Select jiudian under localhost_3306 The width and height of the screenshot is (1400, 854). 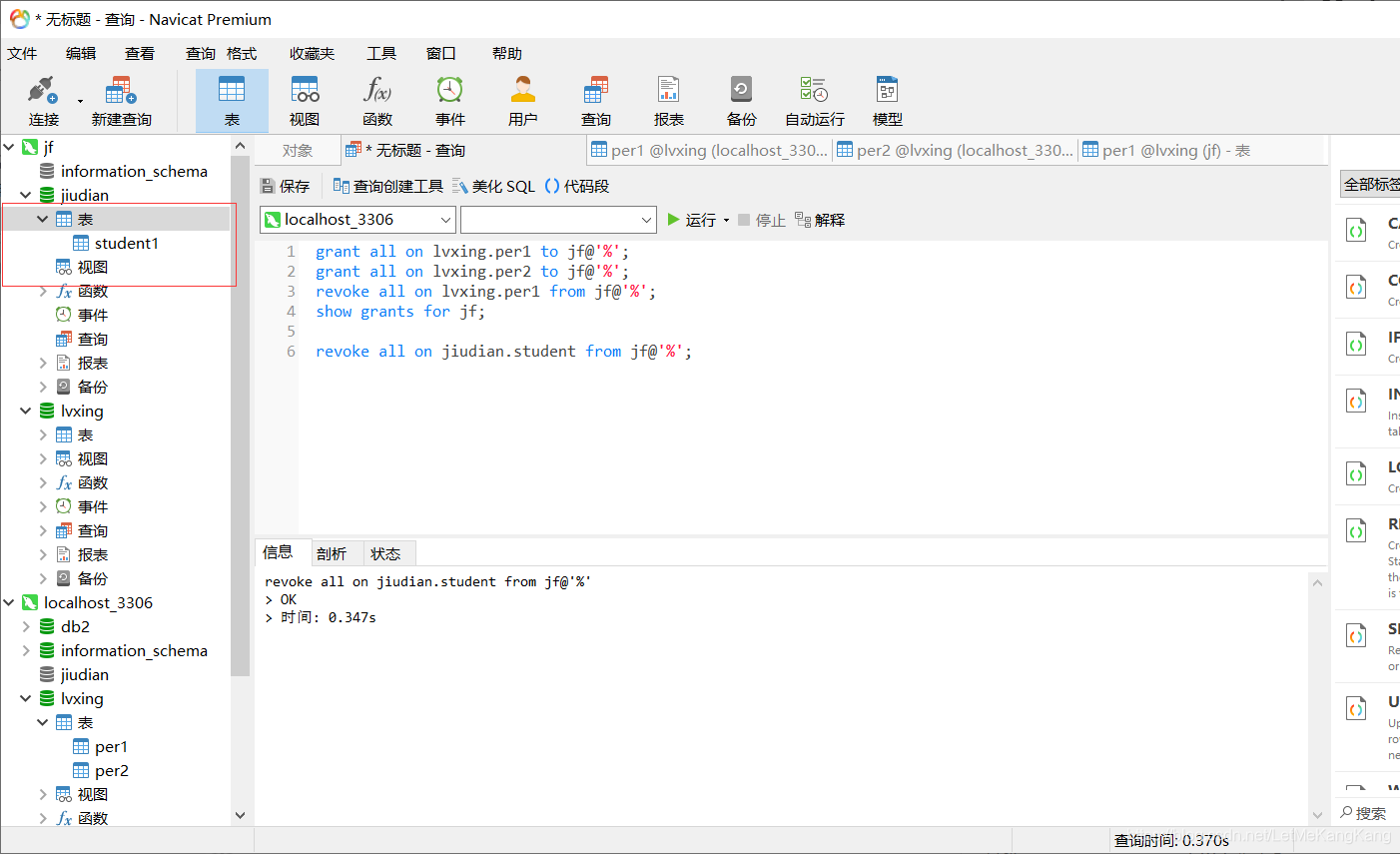coord(84,674)
